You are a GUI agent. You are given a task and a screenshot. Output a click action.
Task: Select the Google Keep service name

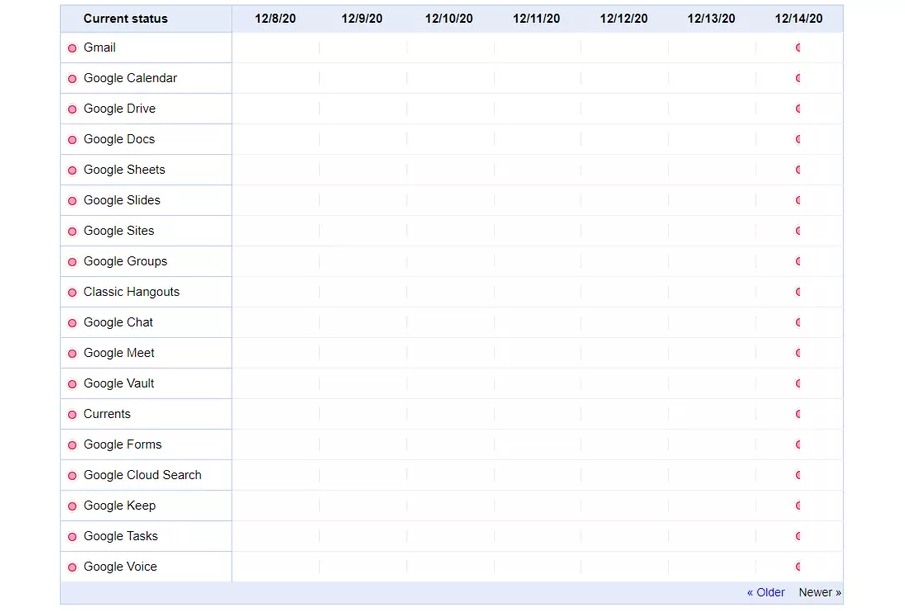click(x=119, y=507)
